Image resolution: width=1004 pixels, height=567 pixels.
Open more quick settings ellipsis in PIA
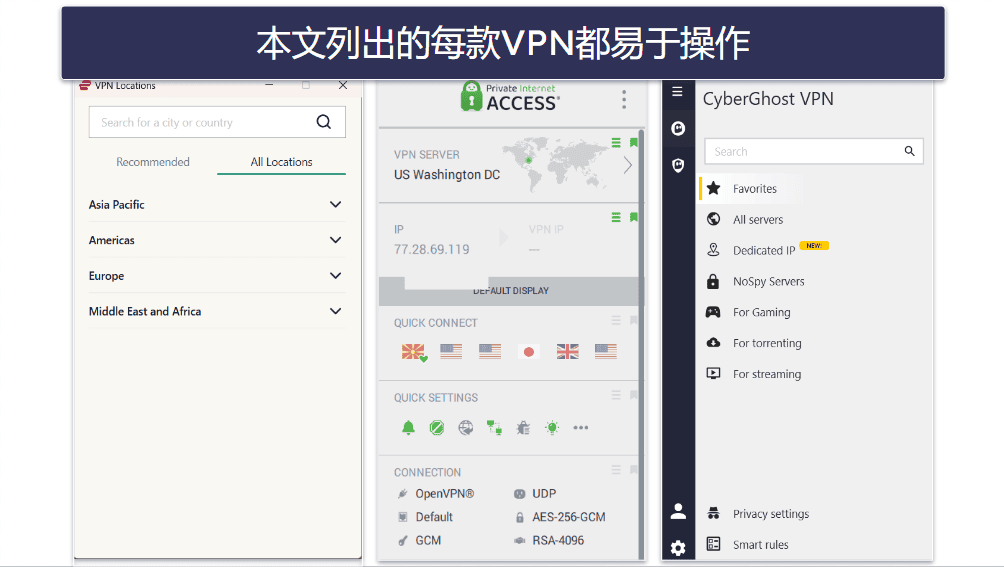581,427
